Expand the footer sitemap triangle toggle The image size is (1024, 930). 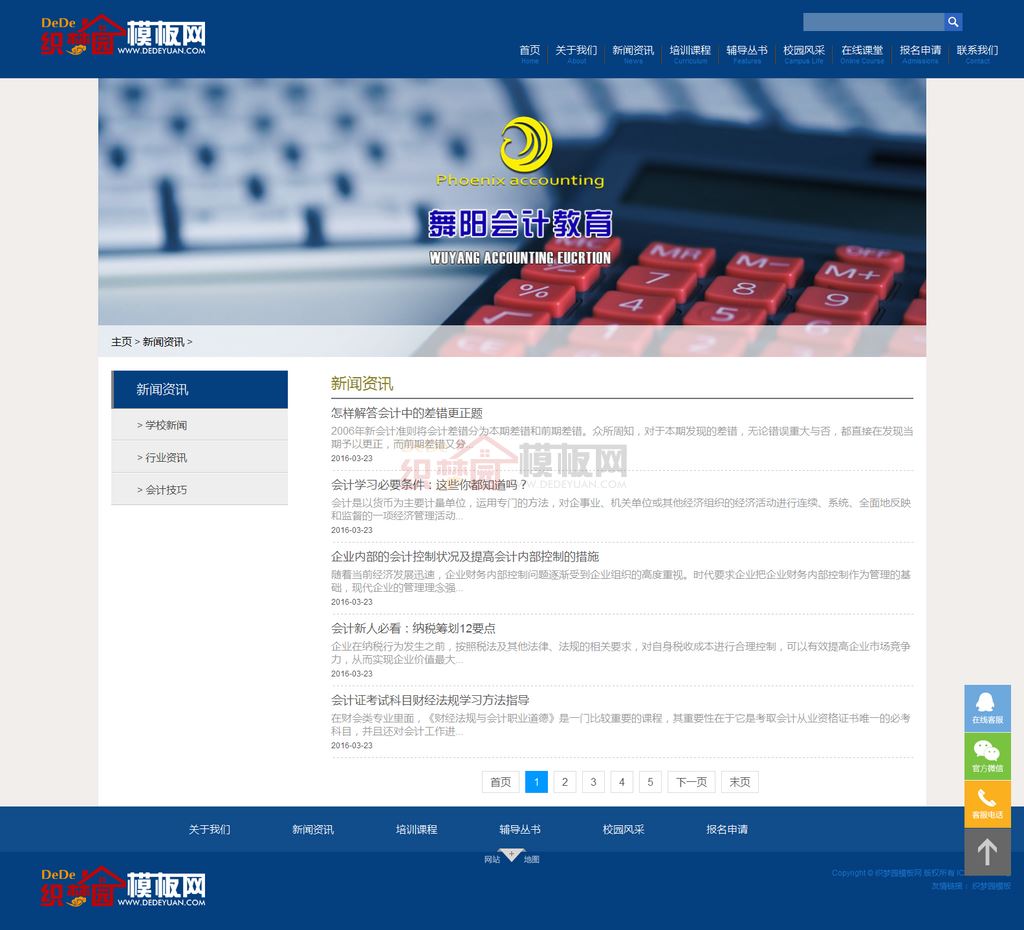tap(511, 855)
